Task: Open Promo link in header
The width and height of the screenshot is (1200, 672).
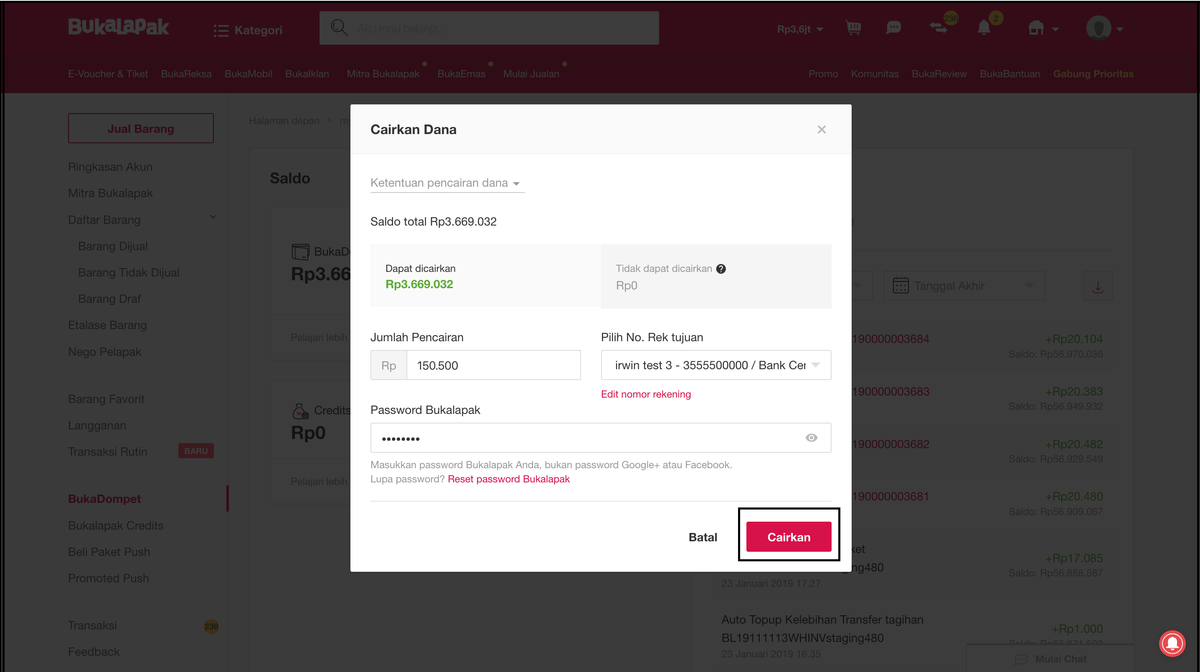Action: tap(823, 74)
